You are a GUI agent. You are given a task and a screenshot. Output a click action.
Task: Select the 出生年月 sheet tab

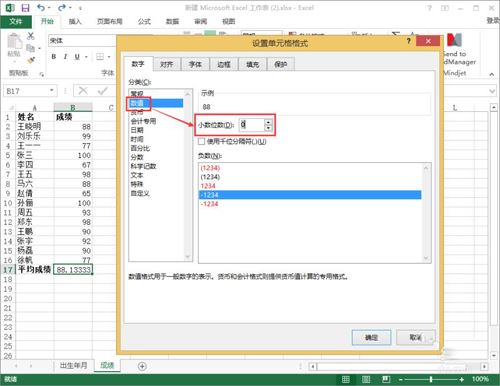74,365
